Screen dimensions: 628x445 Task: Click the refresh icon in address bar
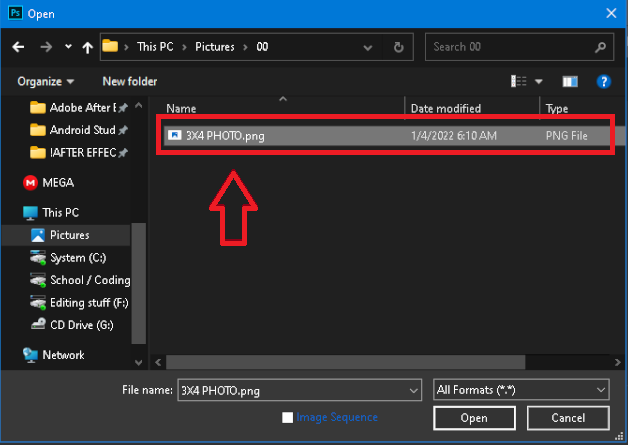399,47
